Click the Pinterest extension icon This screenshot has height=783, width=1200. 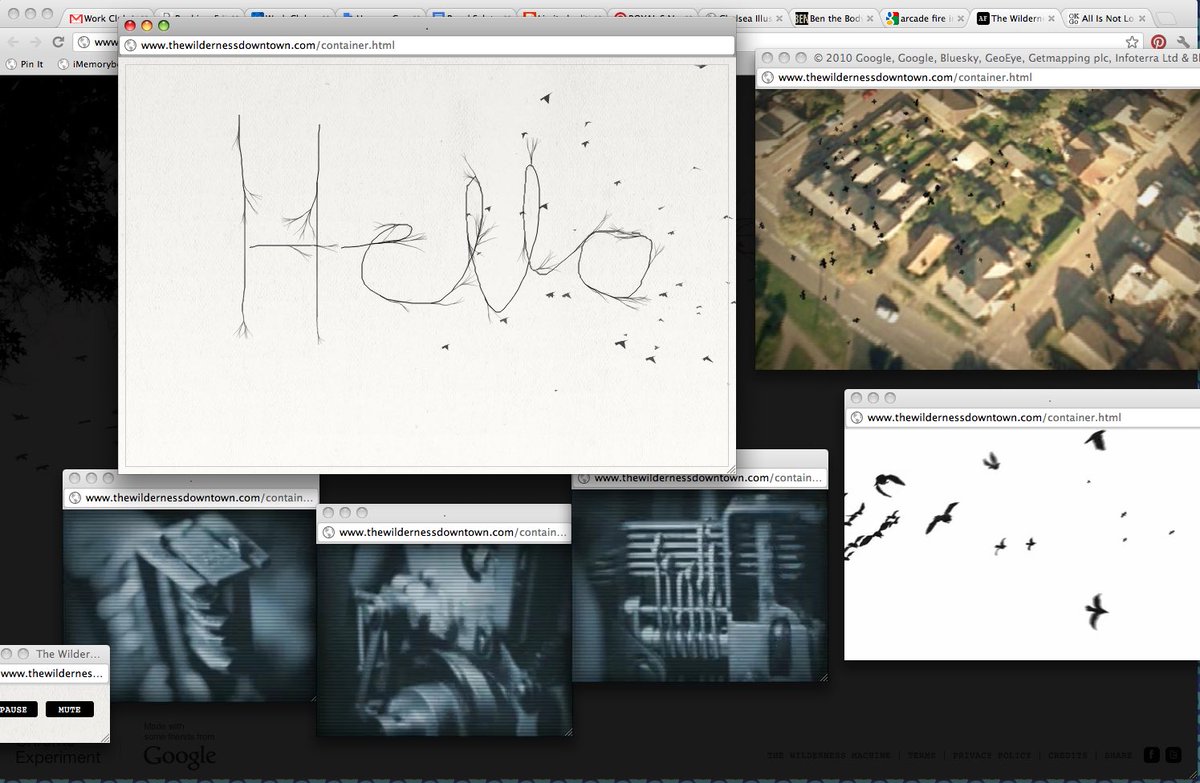click(1158, 42)
